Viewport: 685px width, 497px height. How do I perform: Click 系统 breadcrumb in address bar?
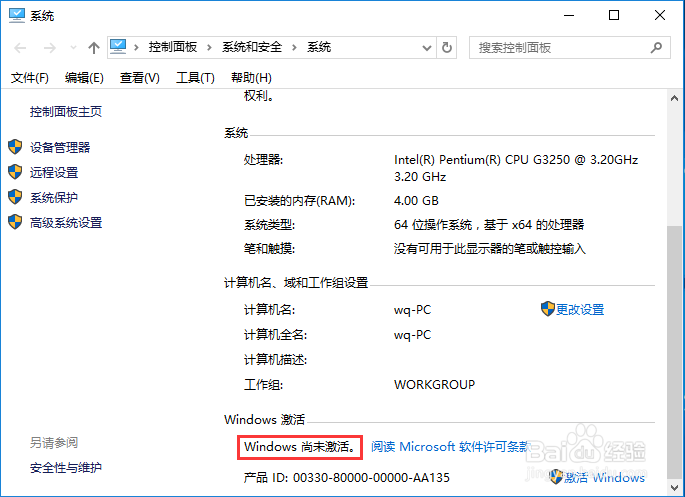click(x=319, y=47)
